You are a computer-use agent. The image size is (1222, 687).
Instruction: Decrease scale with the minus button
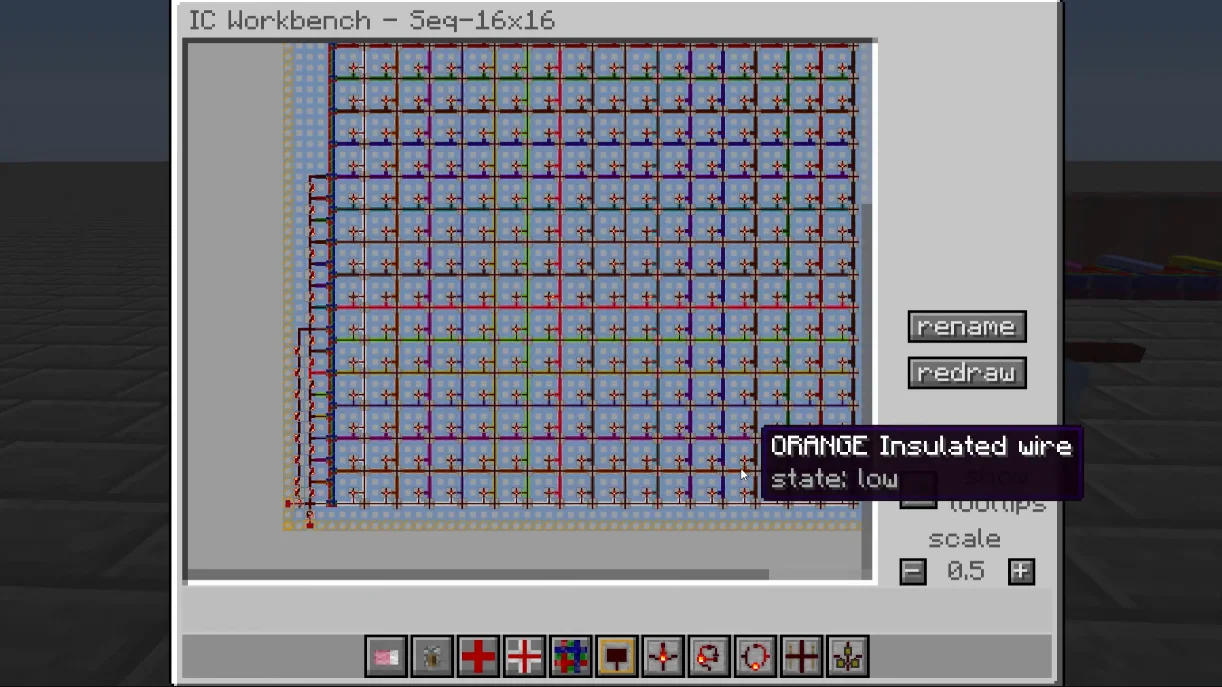(x=913, y=571)
